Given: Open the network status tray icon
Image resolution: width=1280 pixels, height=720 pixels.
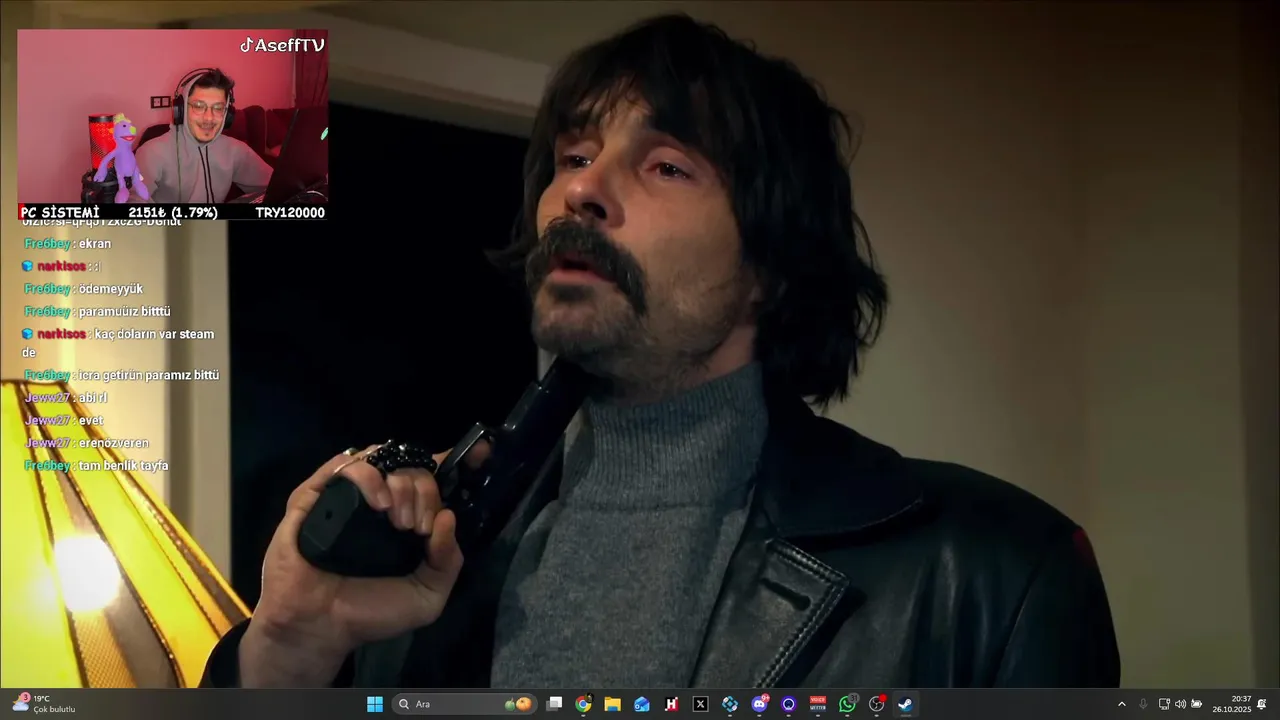Looking at the screenshot, I should [1164, 704].
